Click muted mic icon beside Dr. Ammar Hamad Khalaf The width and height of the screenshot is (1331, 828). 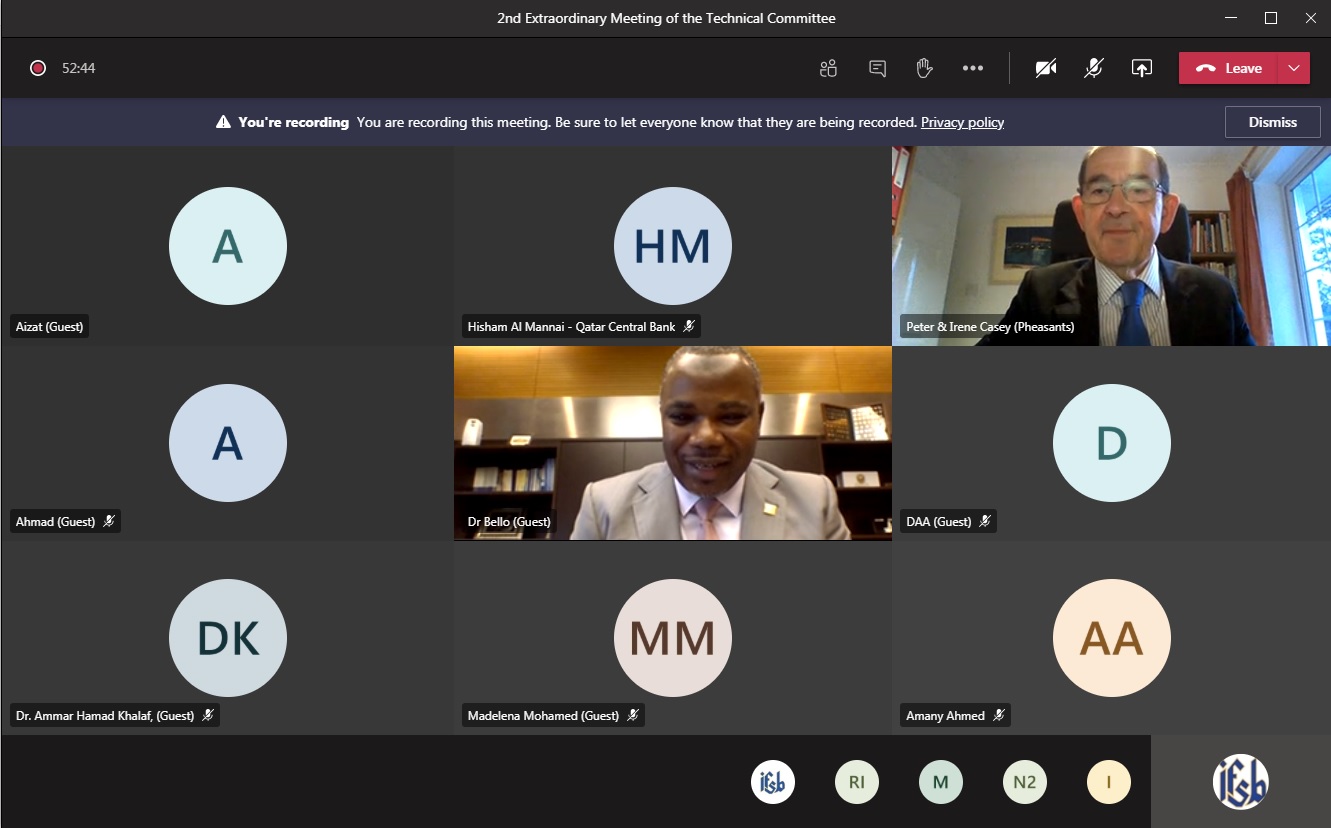(208, 715)
